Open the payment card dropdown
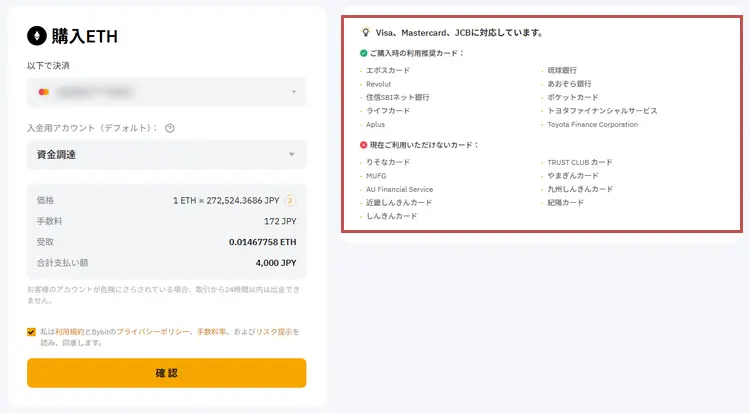This screenshot has width=750, height=413. [166, 92]
